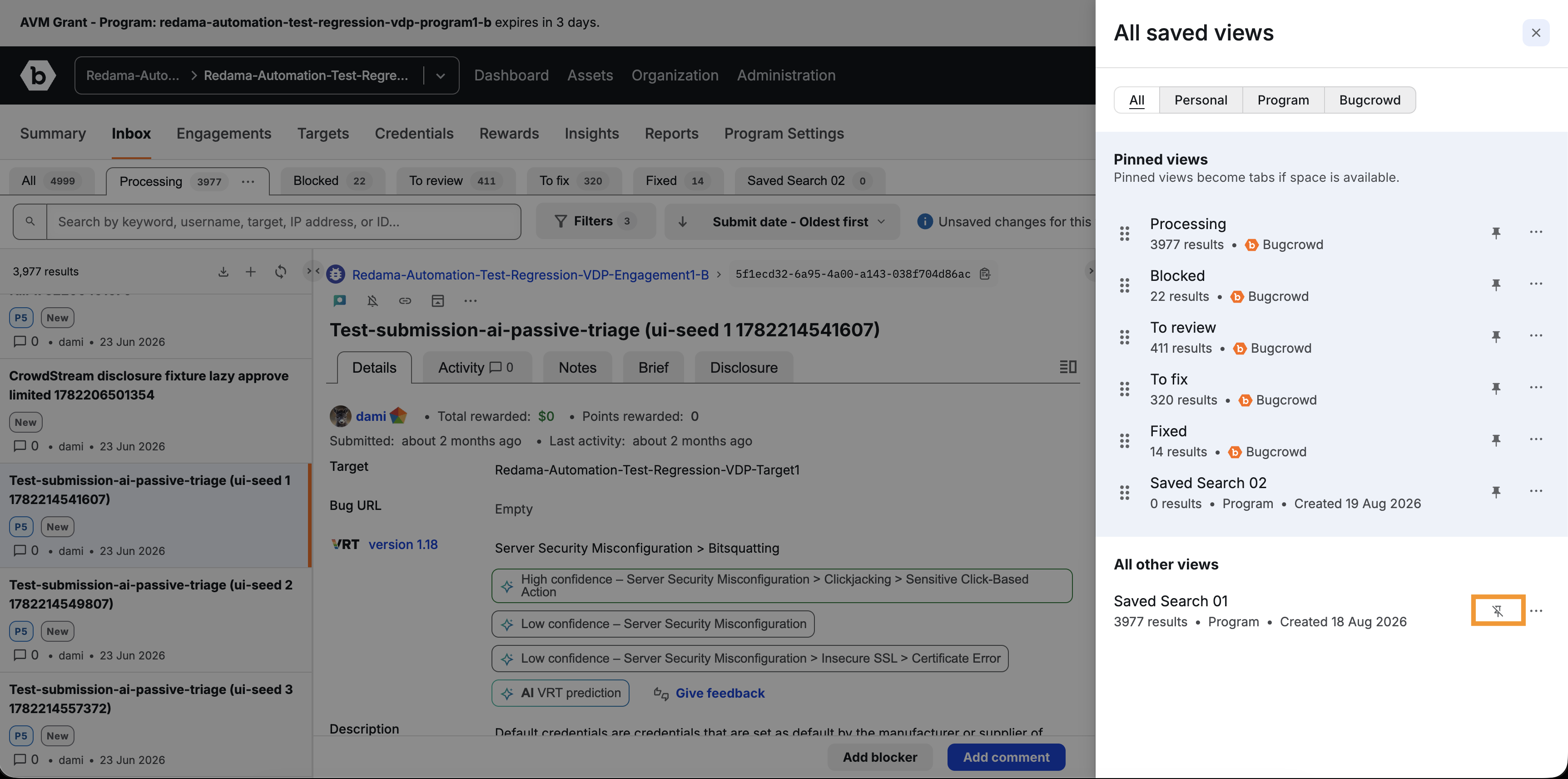Viewport: 1568px width, 779px height.
Task: Open Processing tab options ellipsis
Action: click(x=248, y=181)
